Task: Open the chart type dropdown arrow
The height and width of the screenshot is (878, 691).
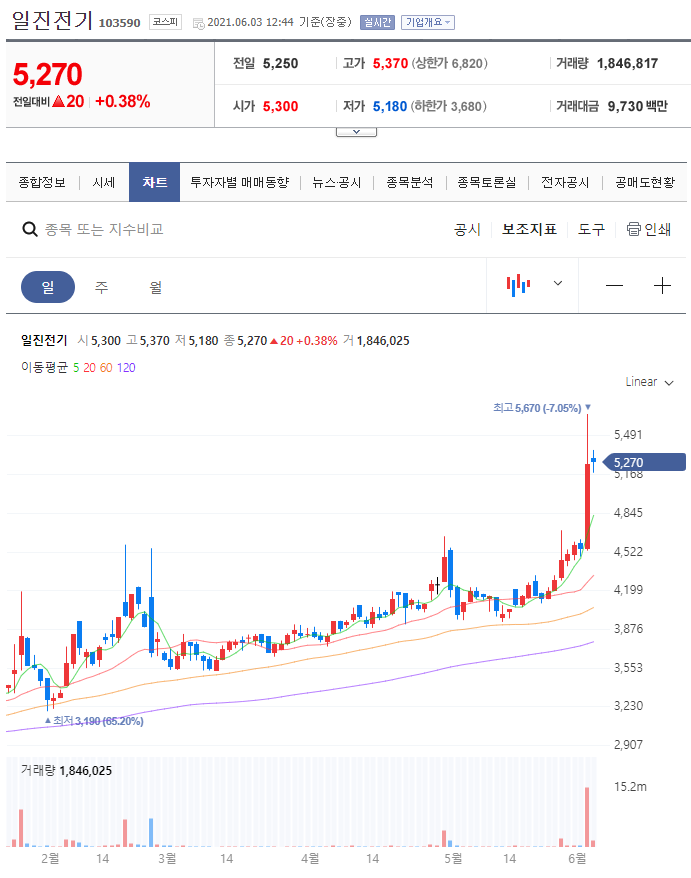Action: (x=558, y=283)
